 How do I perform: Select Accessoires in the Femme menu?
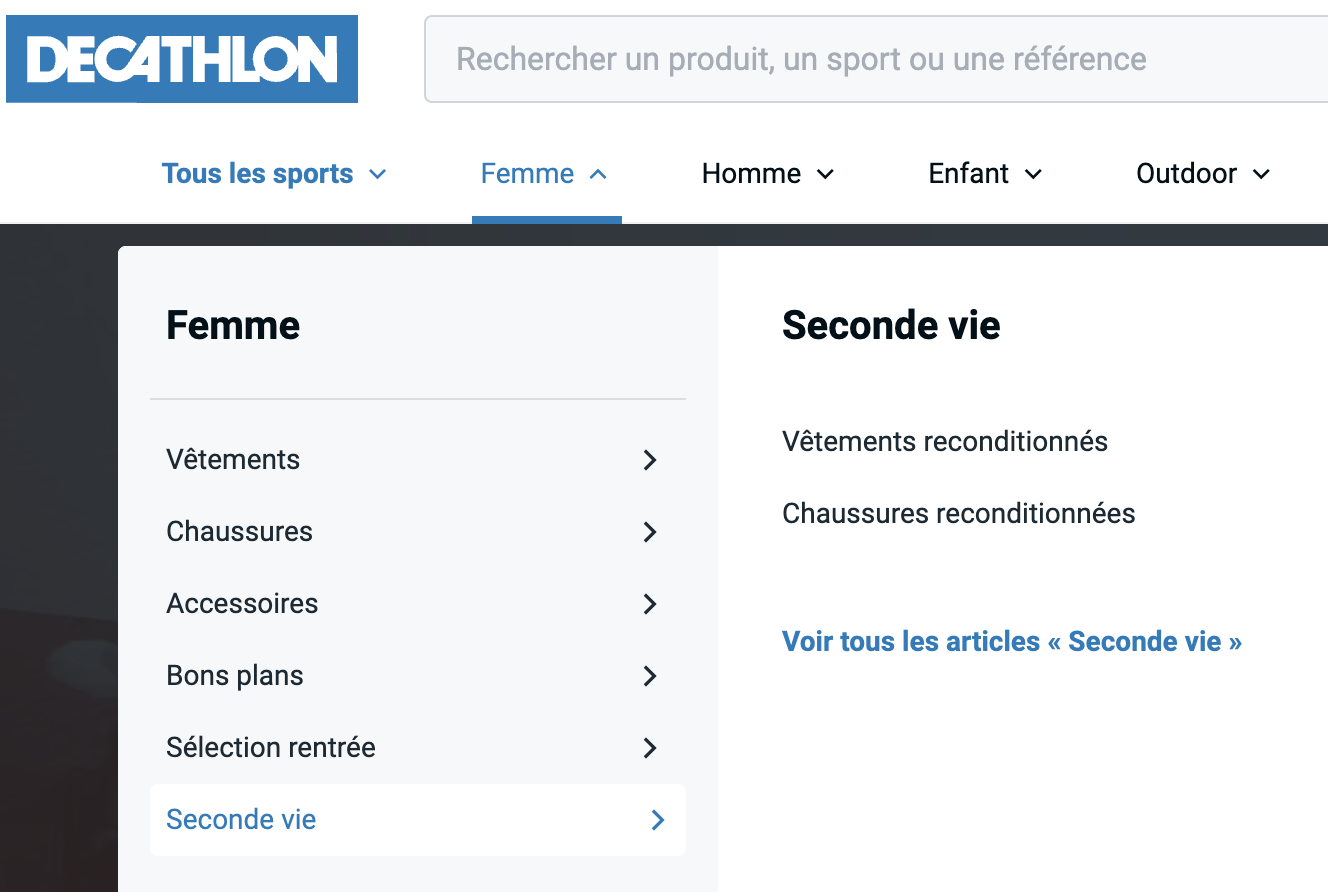tap(418, 604)
